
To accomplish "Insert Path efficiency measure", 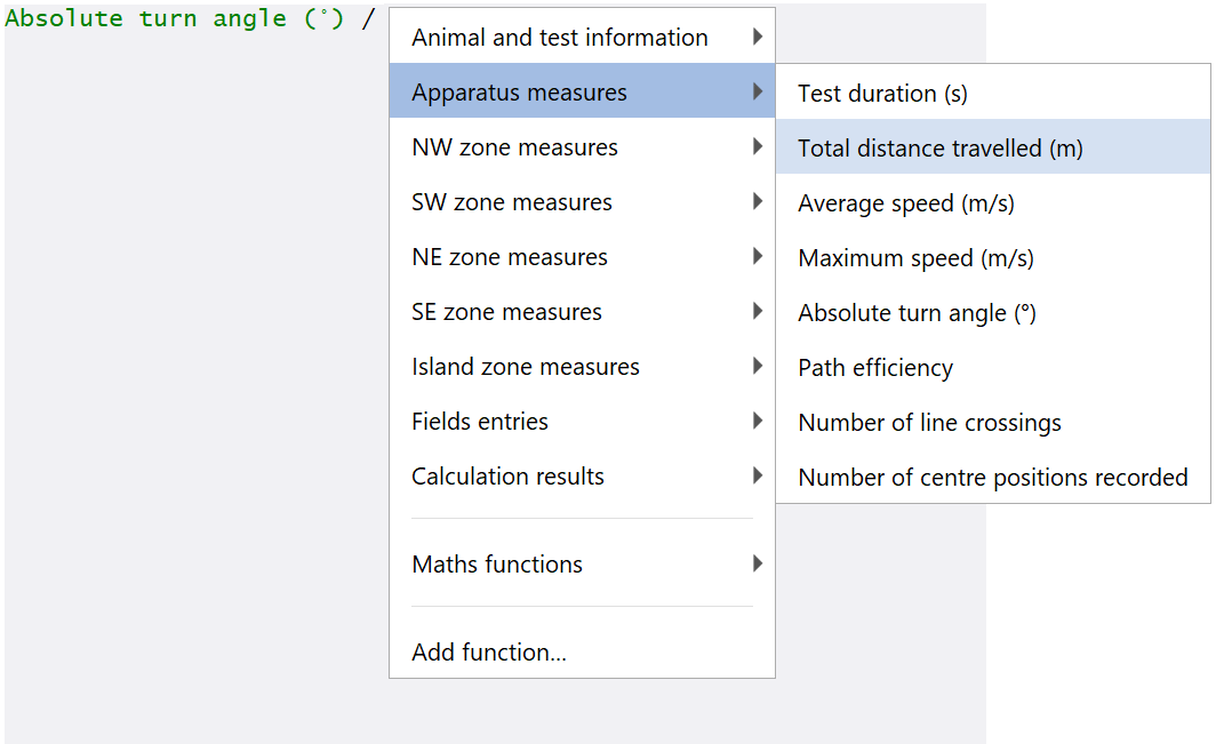I will pyautogui.click(x=993, y=368).
